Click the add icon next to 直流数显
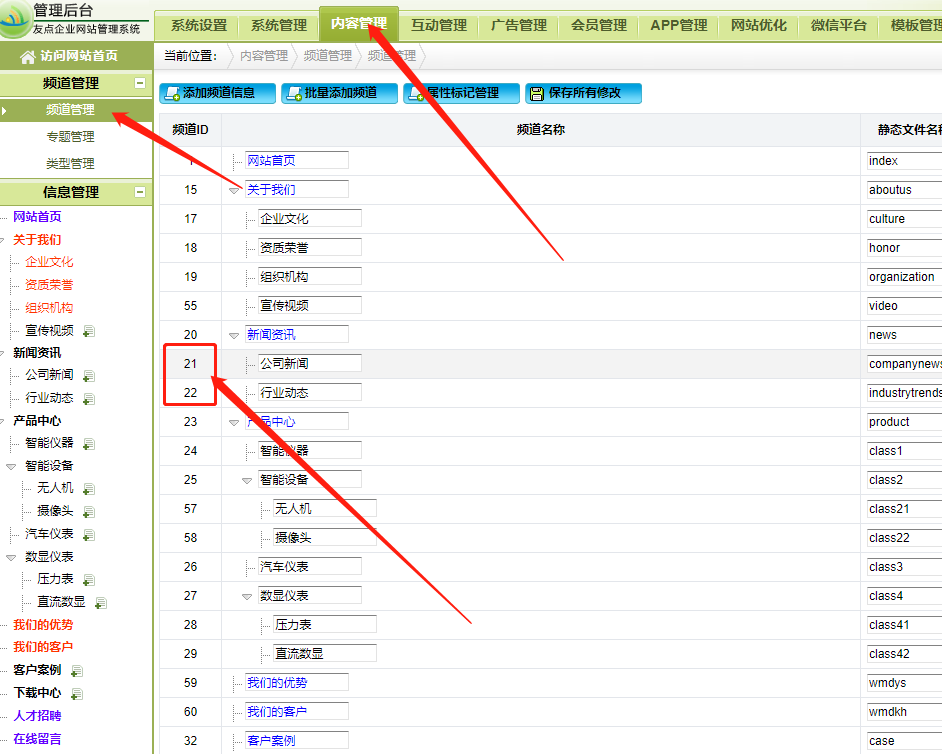Screen dimensions: 942x754 [101, 603]
